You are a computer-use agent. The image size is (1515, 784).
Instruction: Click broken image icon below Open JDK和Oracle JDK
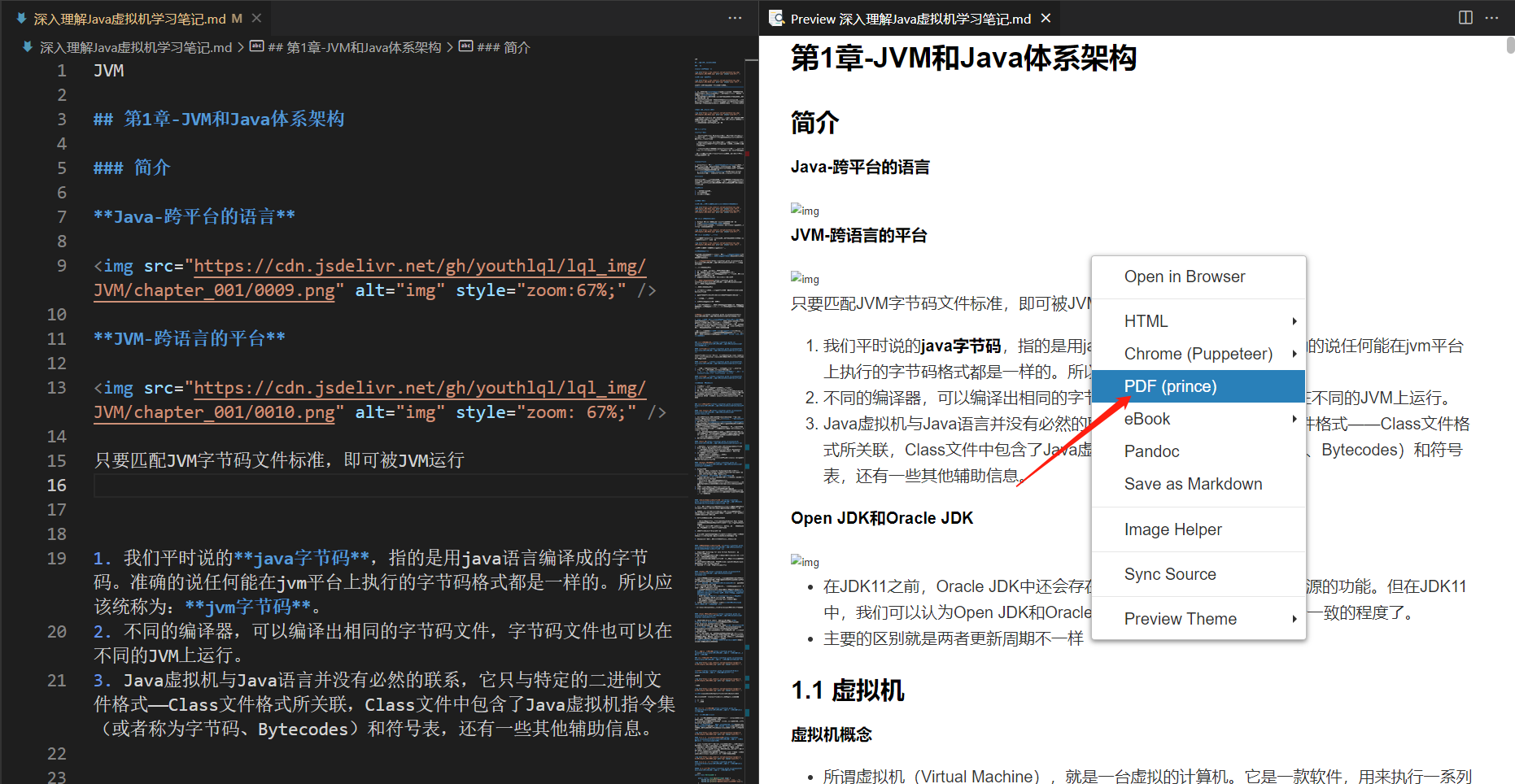(x=804, y=561)
